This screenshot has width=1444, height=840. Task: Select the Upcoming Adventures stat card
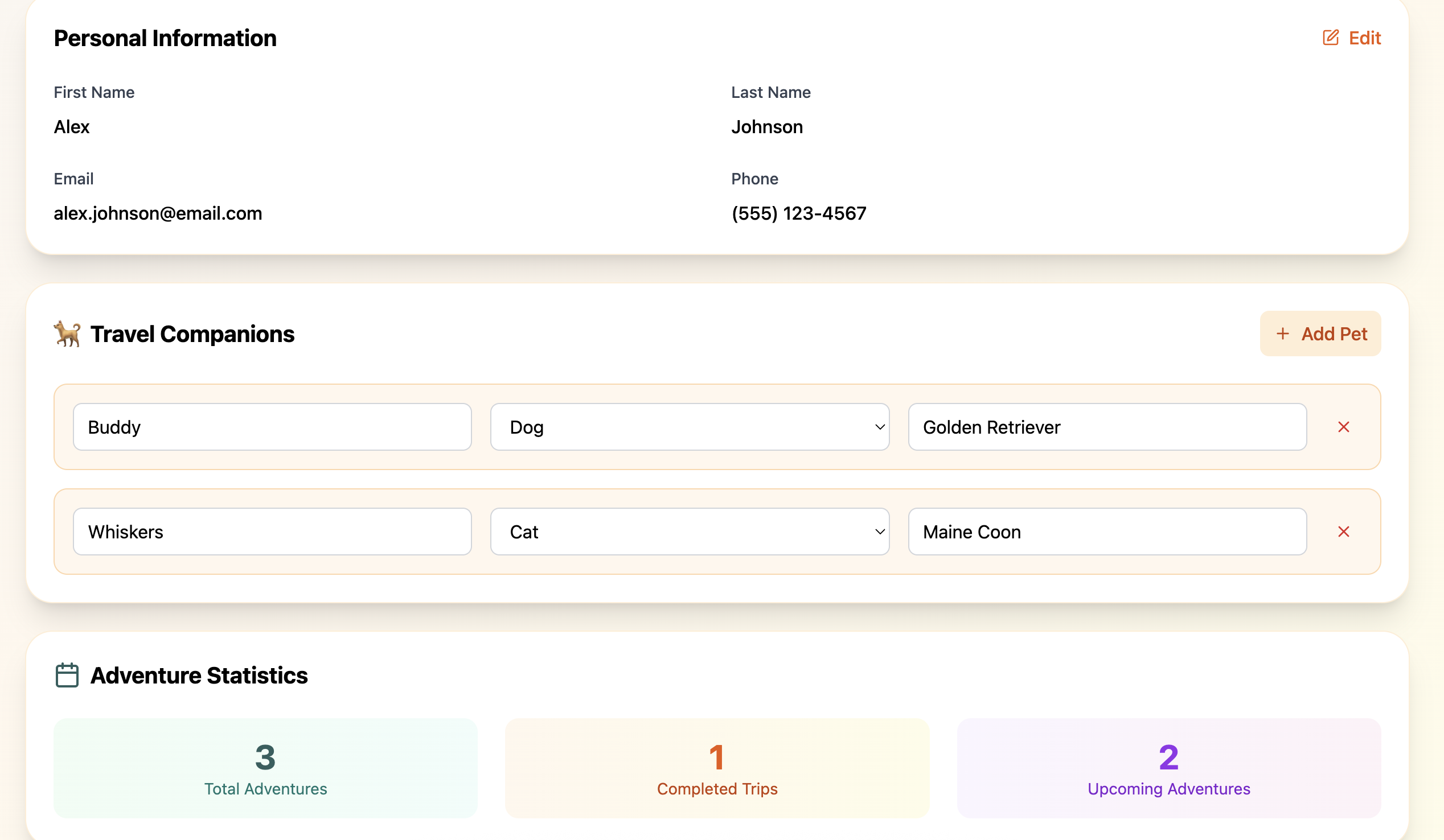tap(1168, 768)
